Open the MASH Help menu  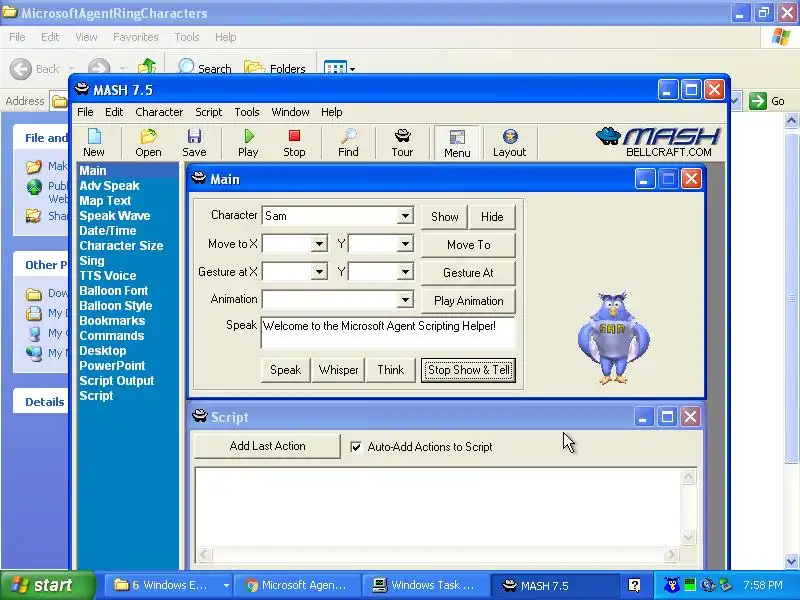(x=332, y=112)
